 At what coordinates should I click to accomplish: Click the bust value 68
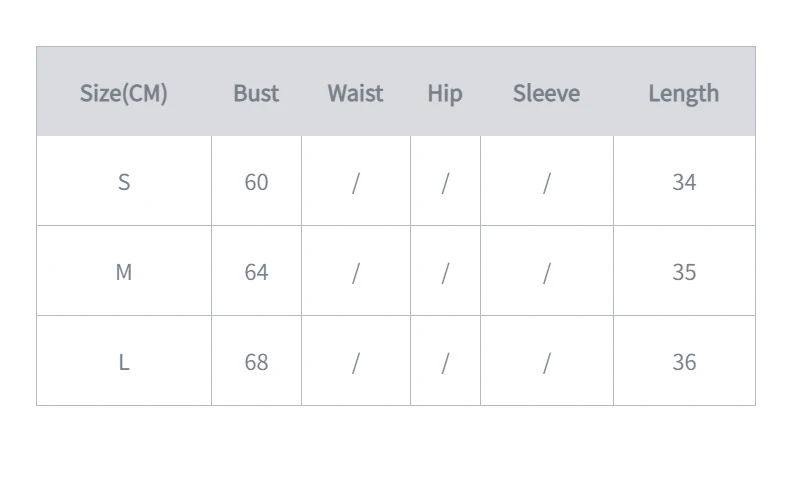(256, 363)
